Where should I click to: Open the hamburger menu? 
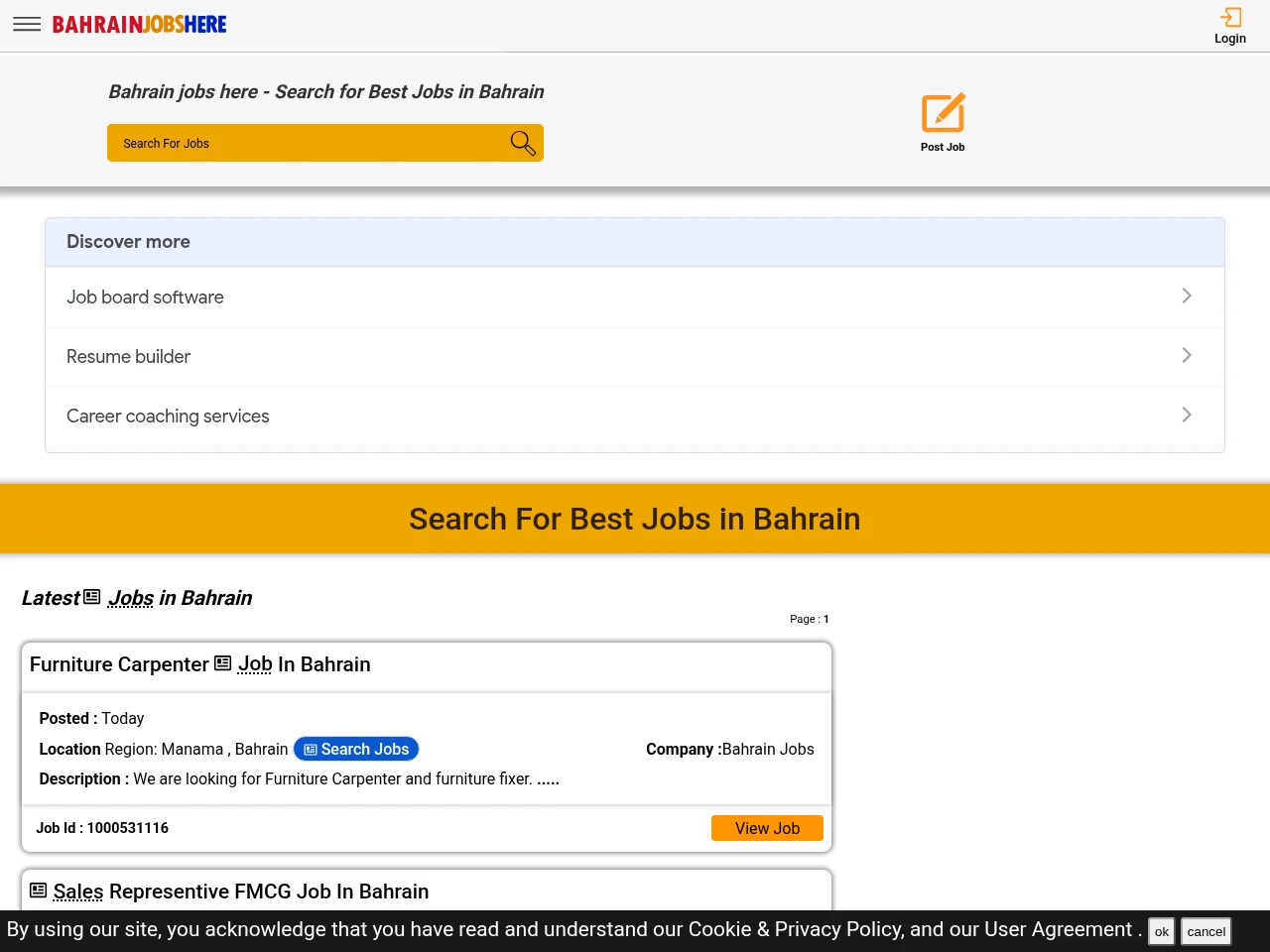tap(27, 24)
